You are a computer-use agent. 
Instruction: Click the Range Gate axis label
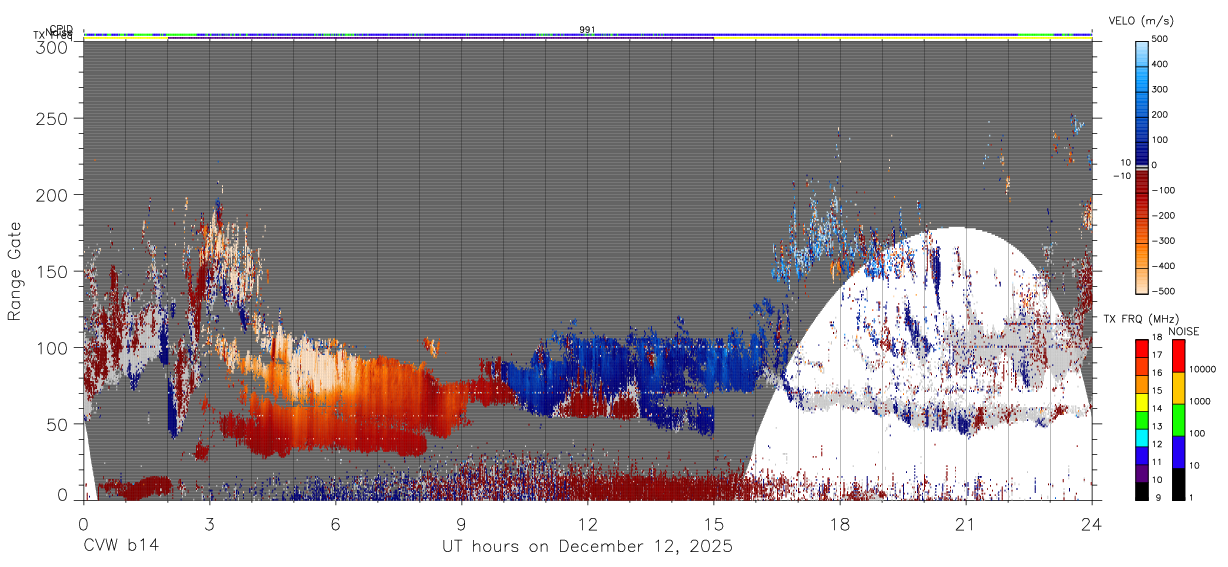[15, 272]
